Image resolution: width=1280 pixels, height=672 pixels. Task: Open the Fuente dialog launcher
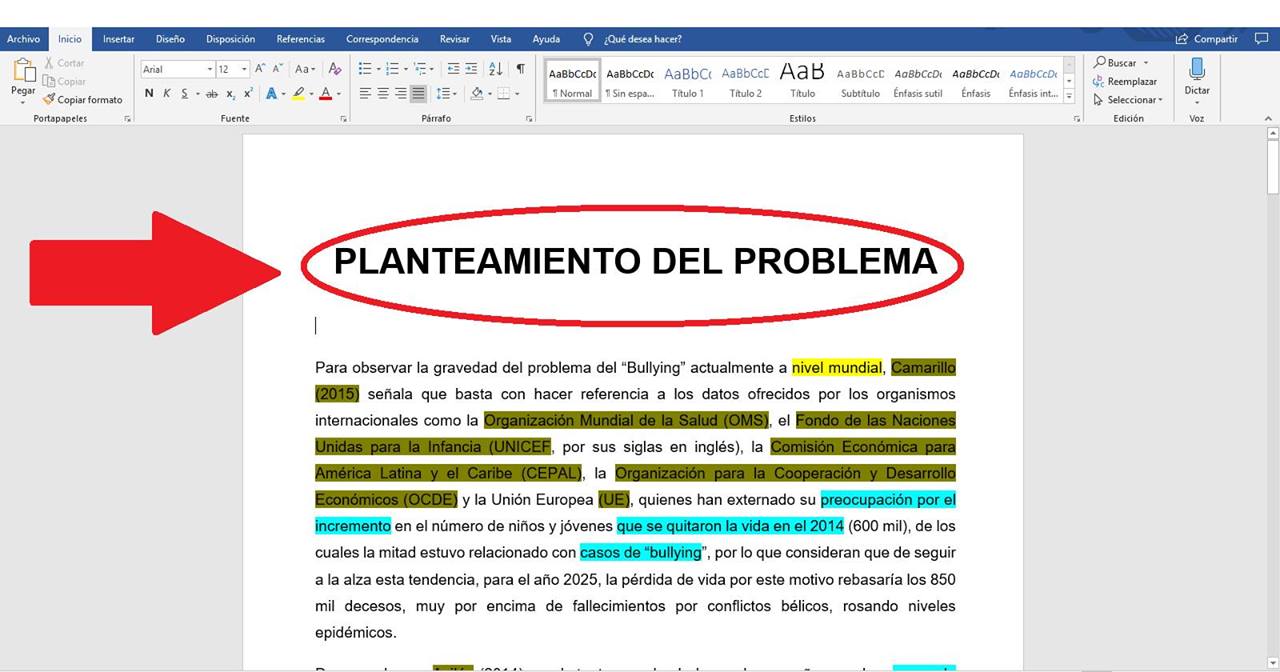[x=343, y=119]
